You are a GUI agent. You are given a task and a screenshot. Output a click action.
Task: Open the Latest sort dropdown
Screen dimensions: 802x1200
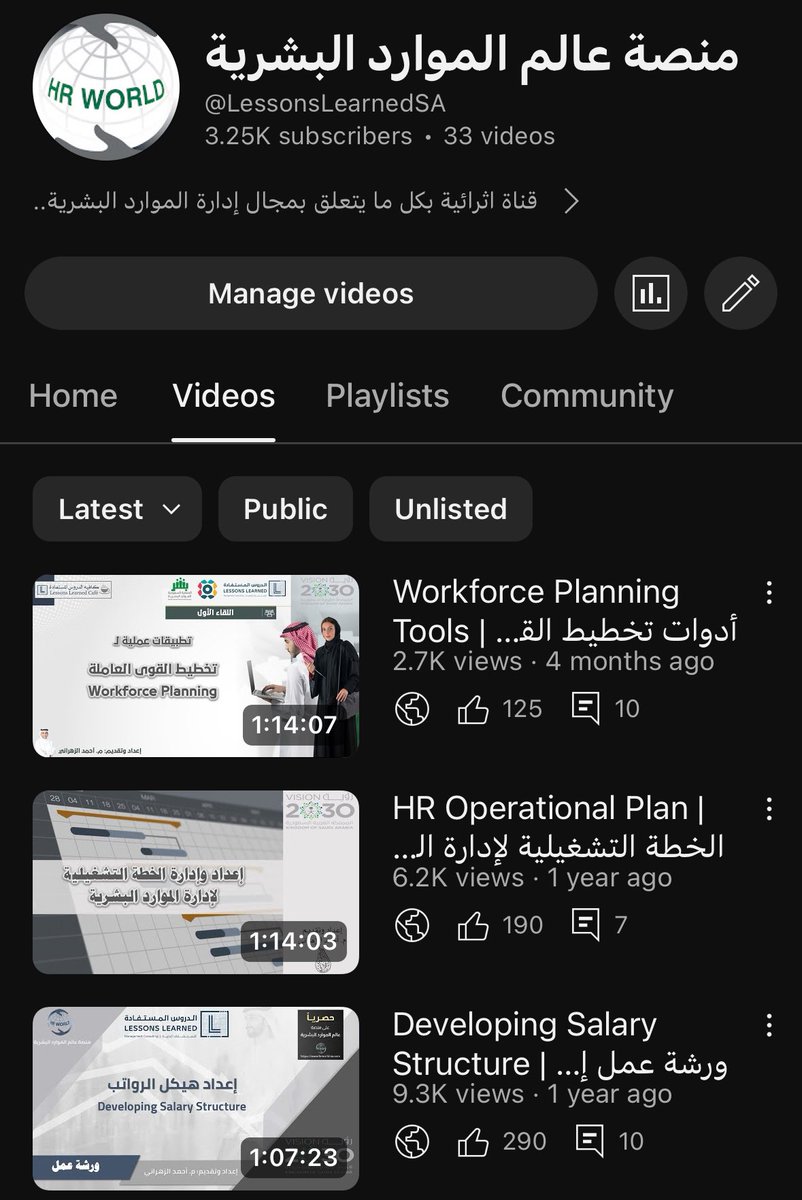click(117, 509)
